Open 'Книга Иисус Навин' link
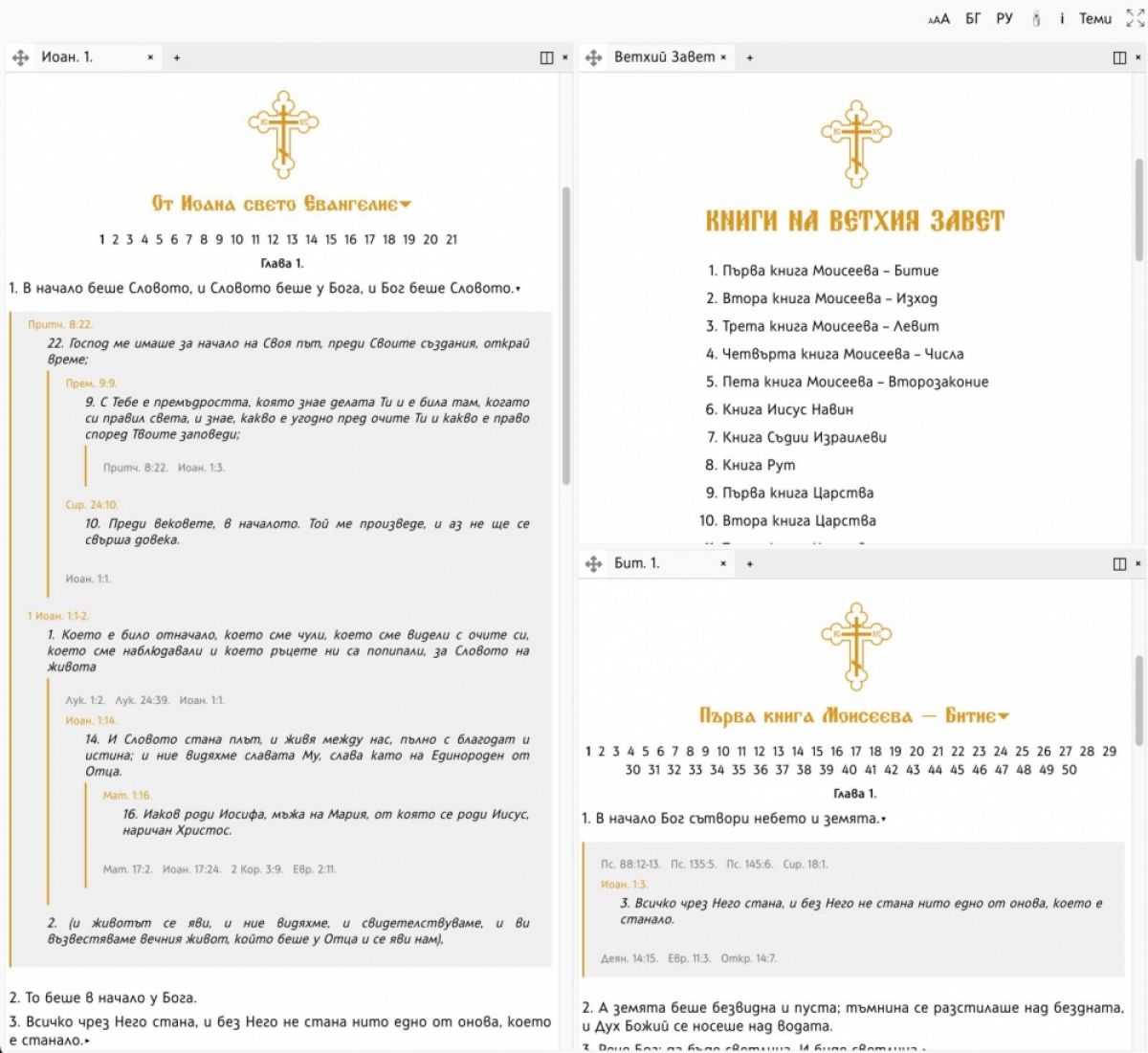 [x=787, y=409]
